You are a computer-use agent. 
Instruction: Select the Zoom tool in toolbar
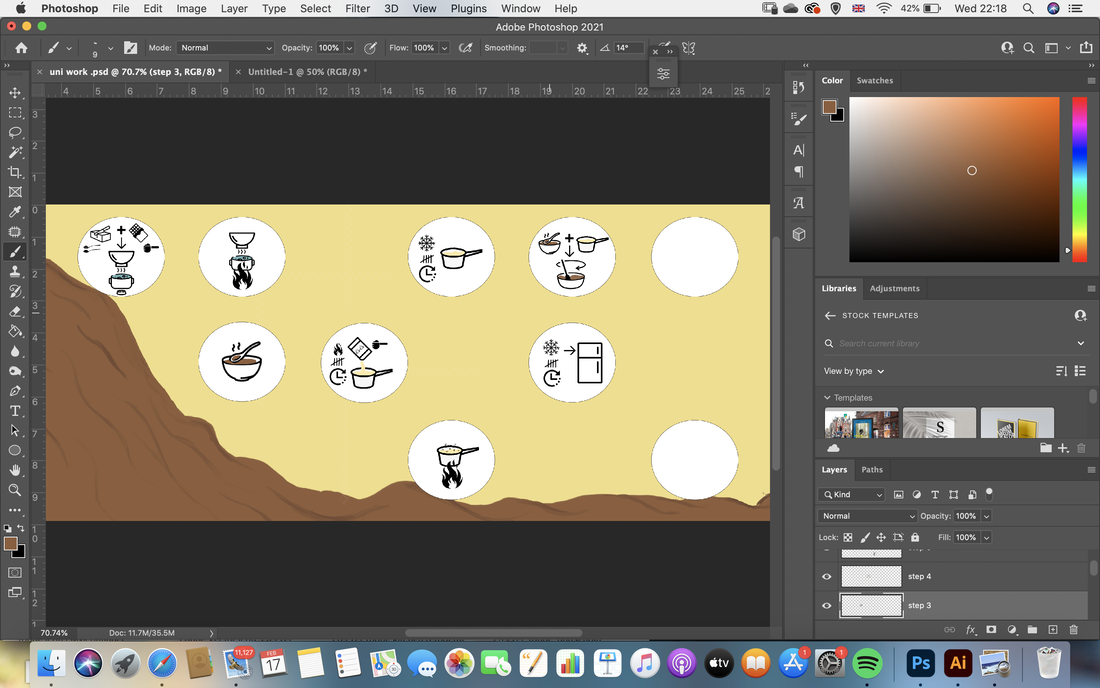coord(15,490)
